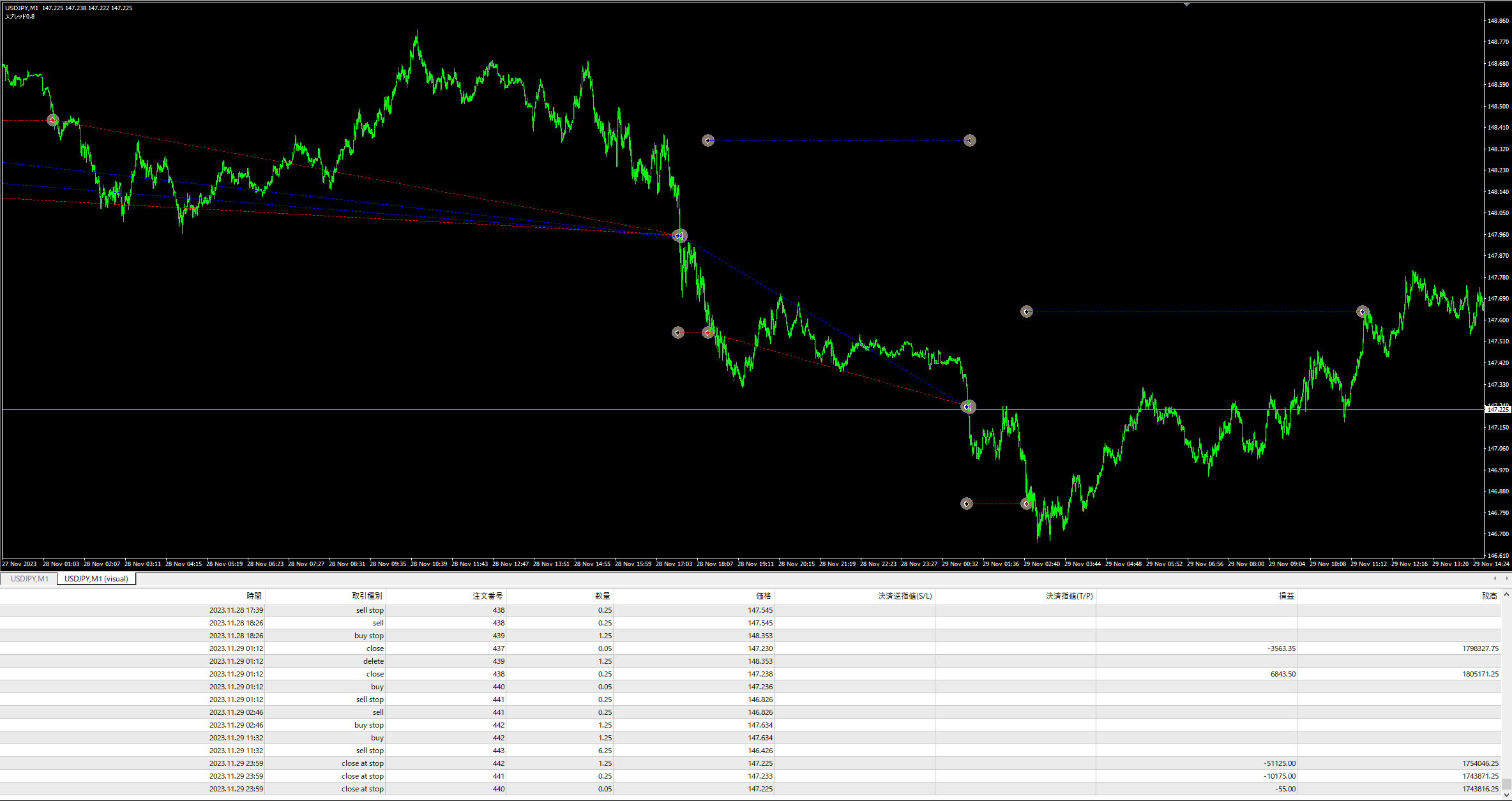Click the 残高 column header
Viewport: 1512px width, 801px height.
1489,596
